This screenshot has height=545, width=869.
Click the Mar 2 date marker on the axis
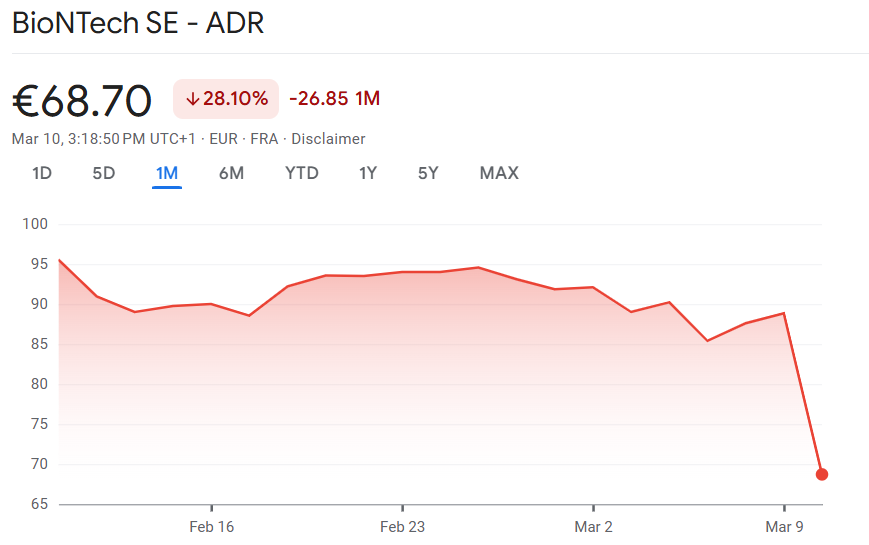[593, 526]
